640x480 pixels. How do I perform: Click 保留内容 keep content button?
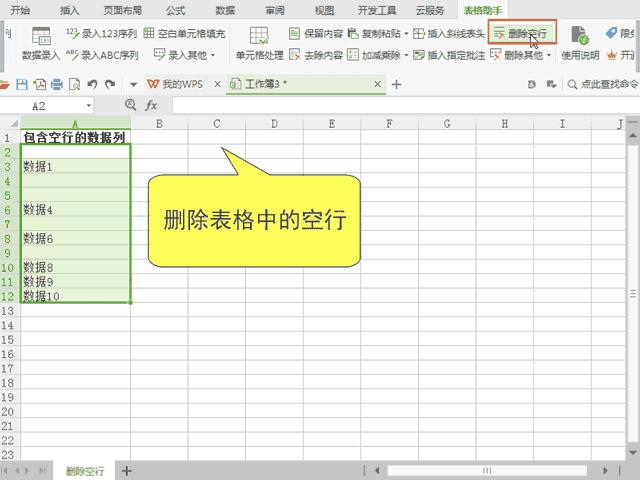tap(316, 33)
